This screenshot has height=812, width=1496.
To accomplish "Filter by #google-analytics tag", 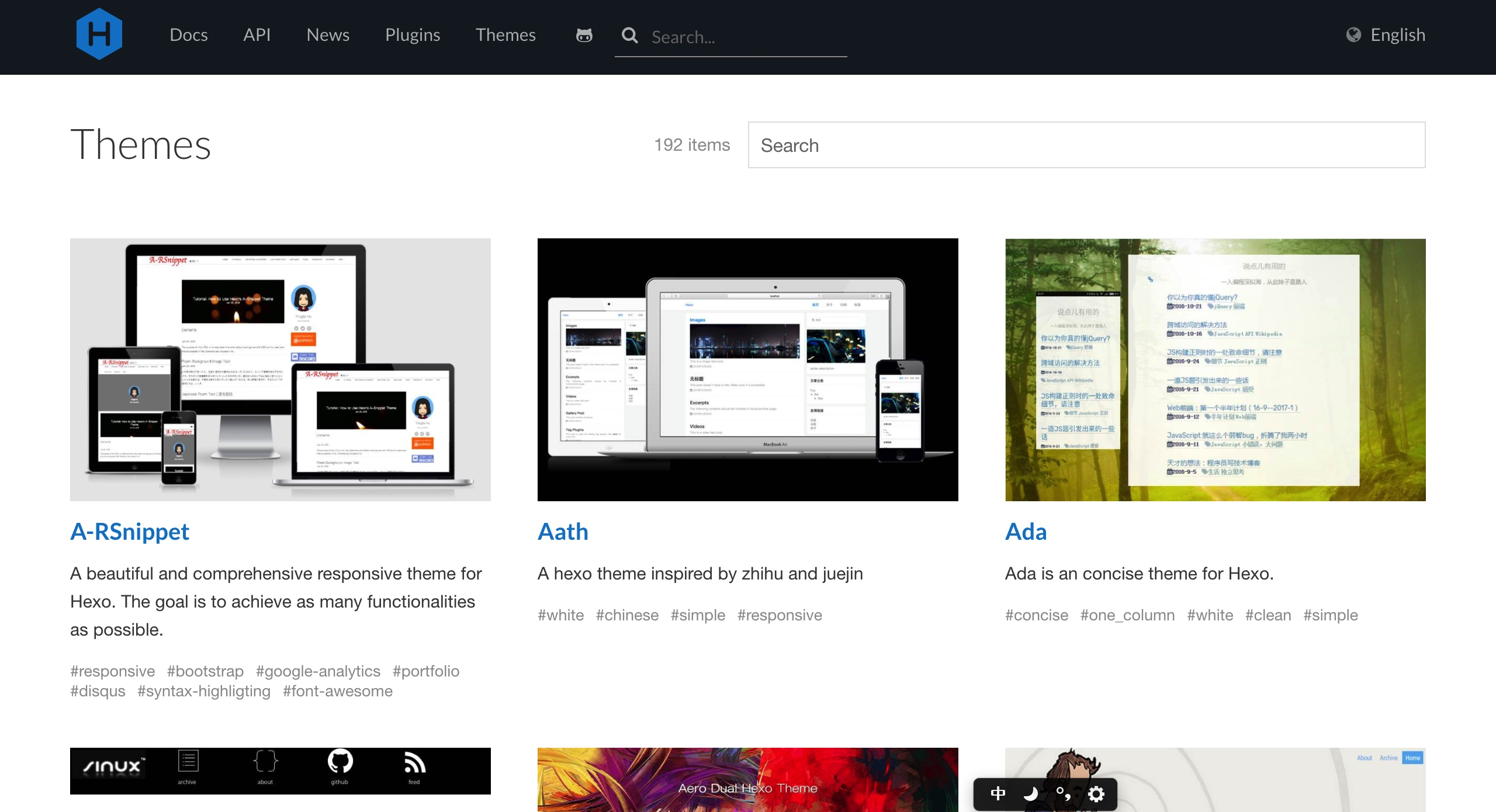I will click(318, 671).
